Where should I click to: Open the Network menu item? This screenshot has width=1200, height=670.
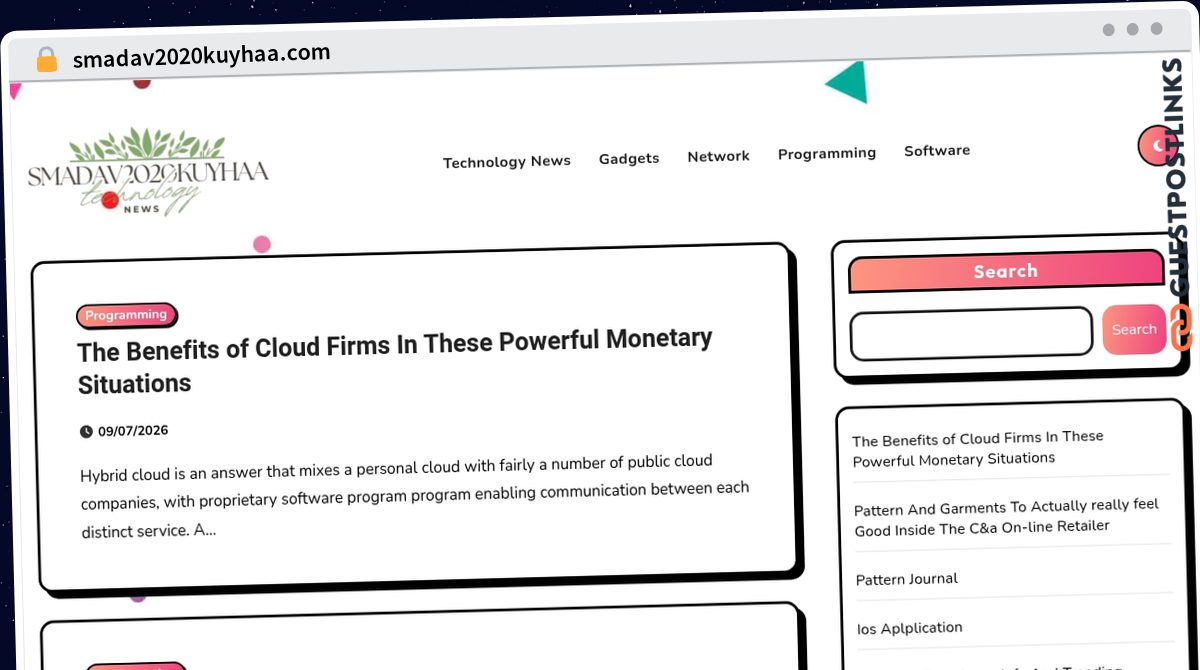[718, 156]
